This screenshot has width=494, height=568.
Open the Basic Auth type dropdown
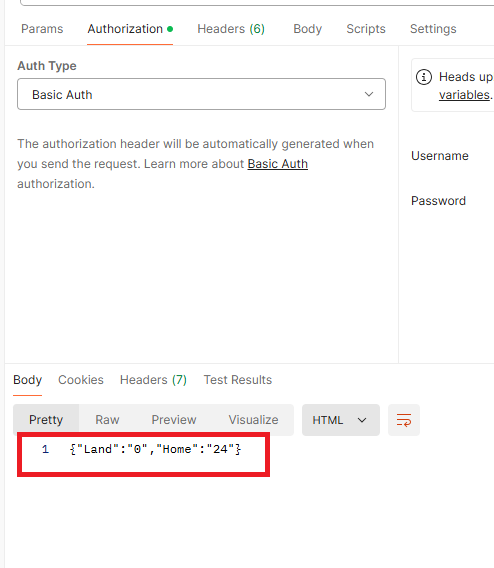point(201,94)
